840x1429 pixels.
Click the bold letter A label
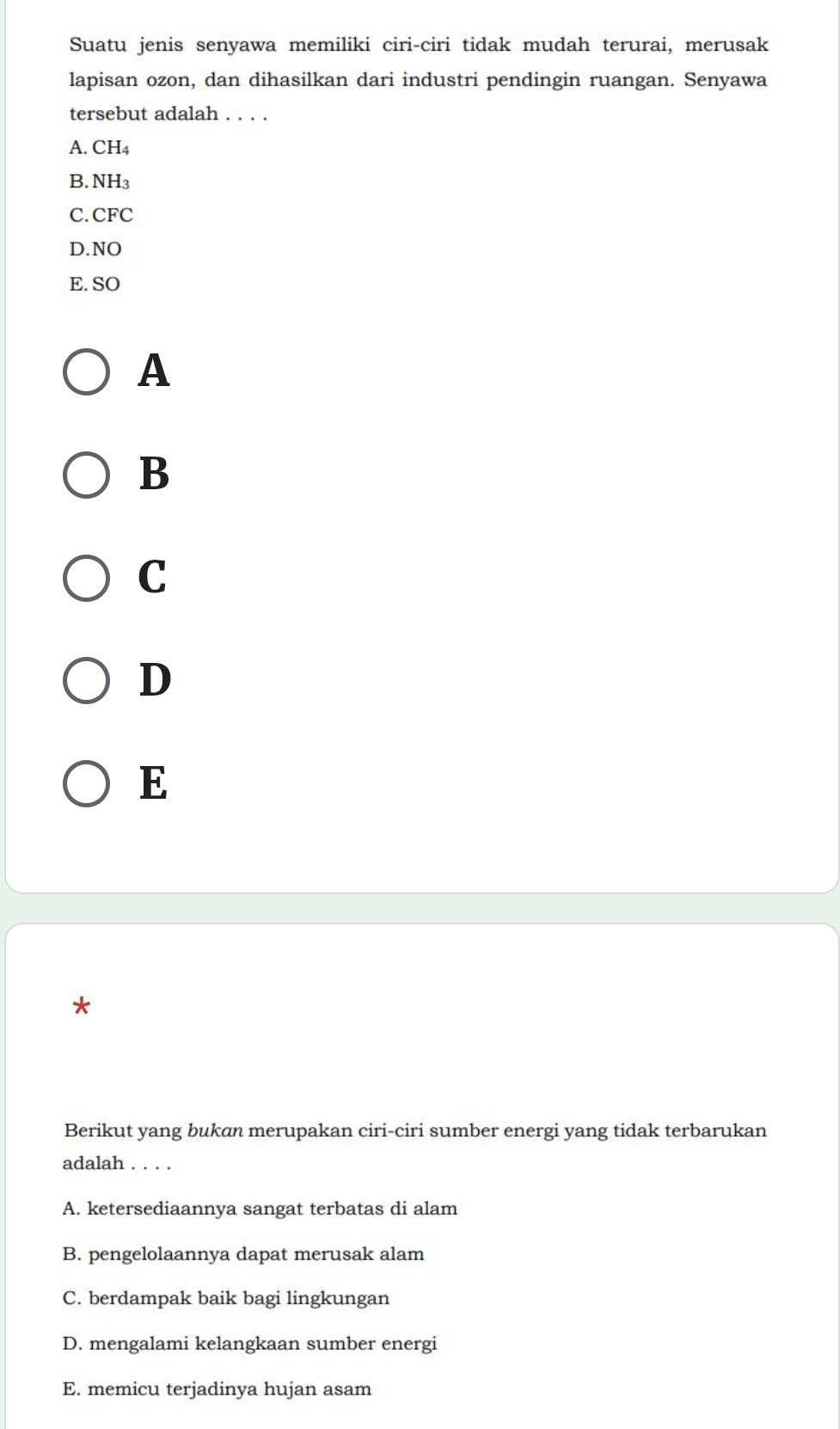point(155,371)
